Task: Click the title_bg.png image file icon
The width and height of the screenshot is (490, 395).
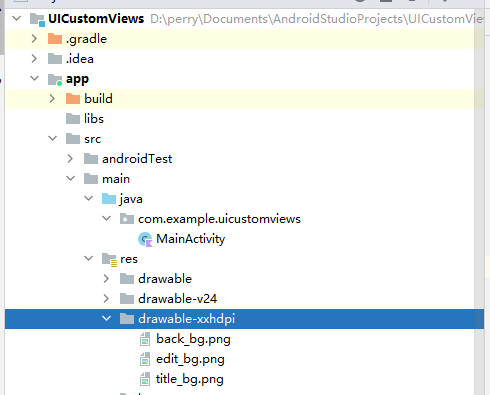Action: coord(145,379)
